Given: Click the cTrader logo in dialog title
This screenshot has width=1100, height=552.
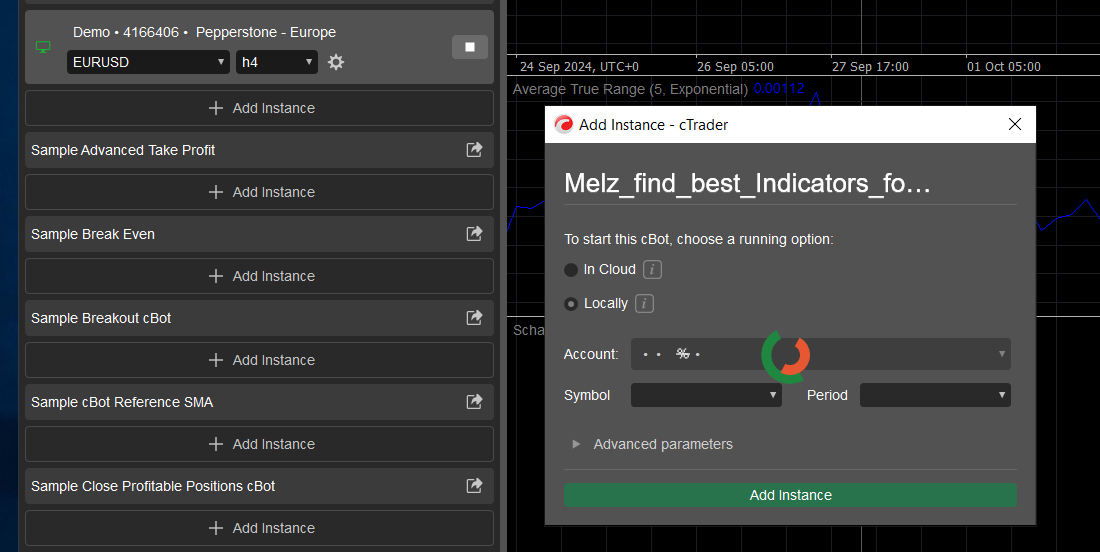Looking at the screenshot, I should tap(563, 125).
